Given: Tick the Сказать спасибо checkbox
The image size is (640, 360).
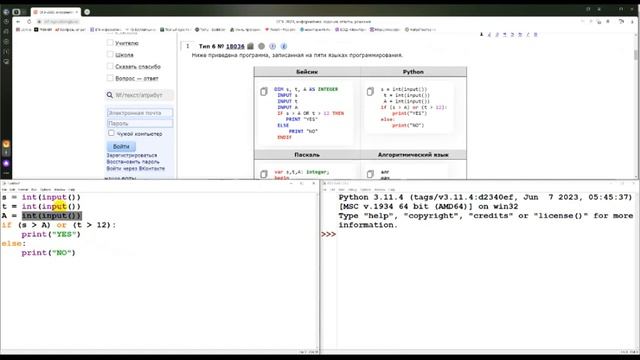Looking at the screenshot, I should (x=110, y=66).
